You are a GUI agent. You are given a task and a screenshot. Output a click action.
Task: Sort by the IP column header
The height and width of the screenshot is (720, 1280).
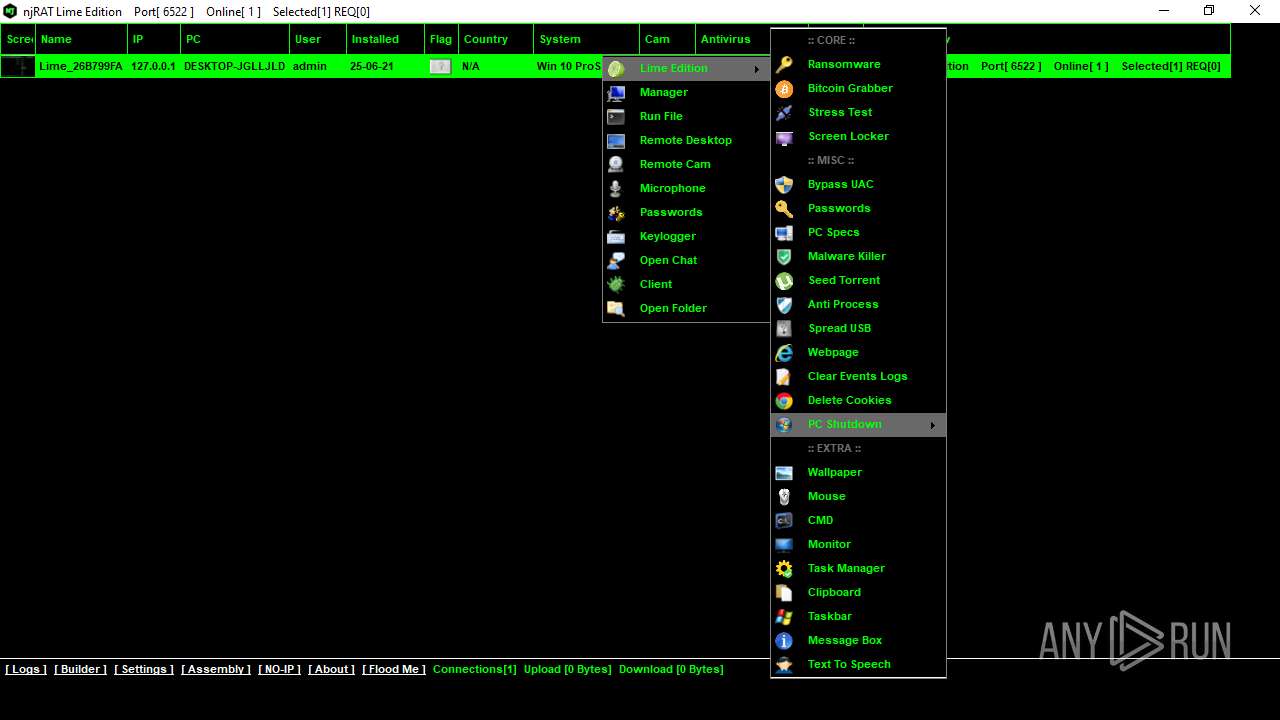pyautogui.click(x=154, y=39)
